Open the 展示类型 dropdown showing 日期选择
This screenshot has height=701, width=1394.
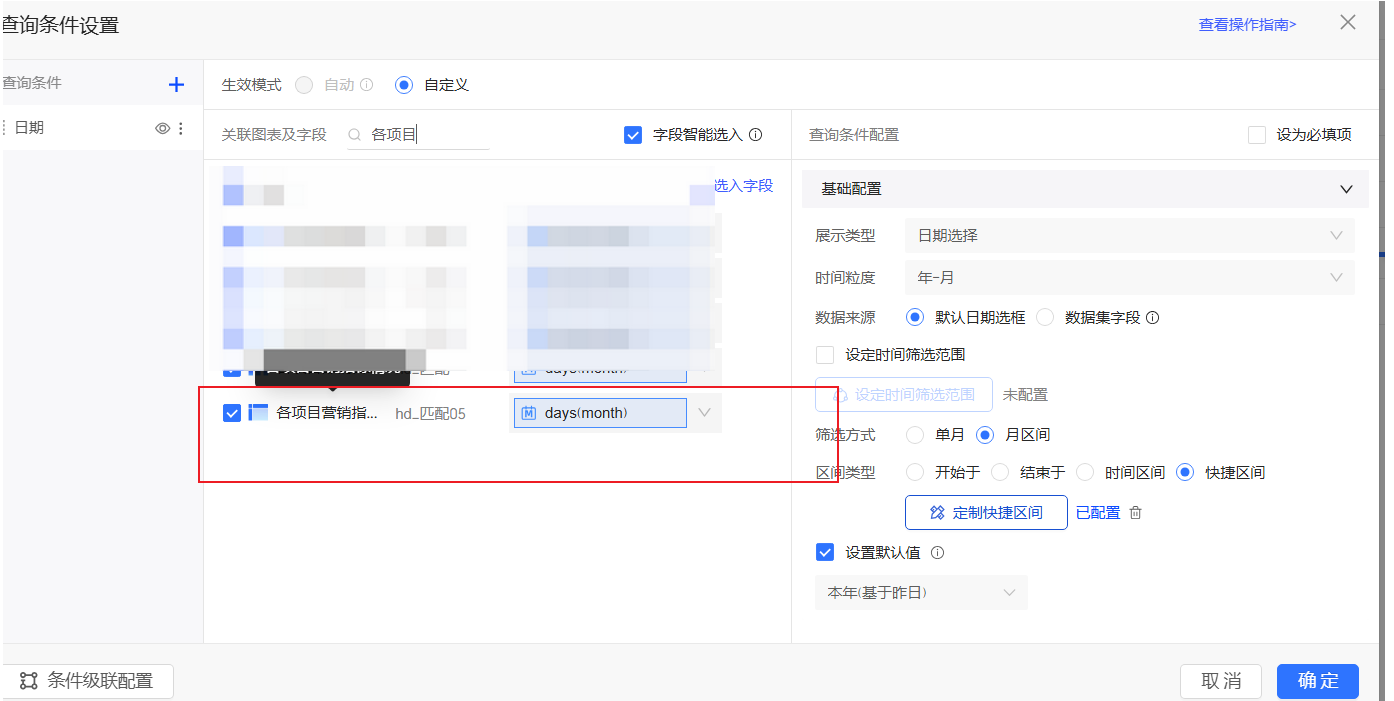[1129, 236]
